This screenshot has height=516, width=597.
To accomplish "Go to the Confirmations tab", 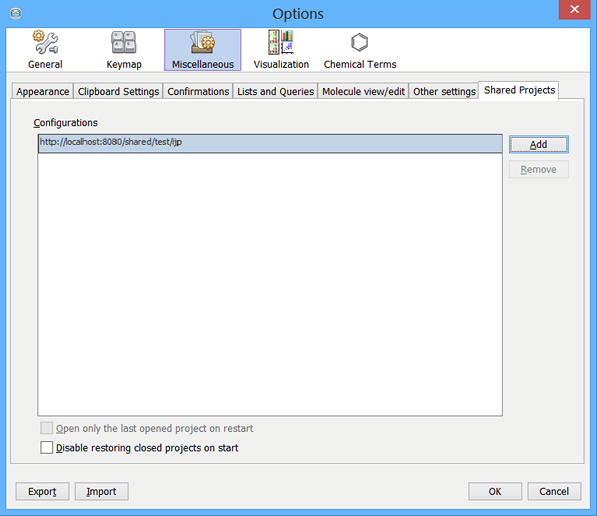I will 198,91.
